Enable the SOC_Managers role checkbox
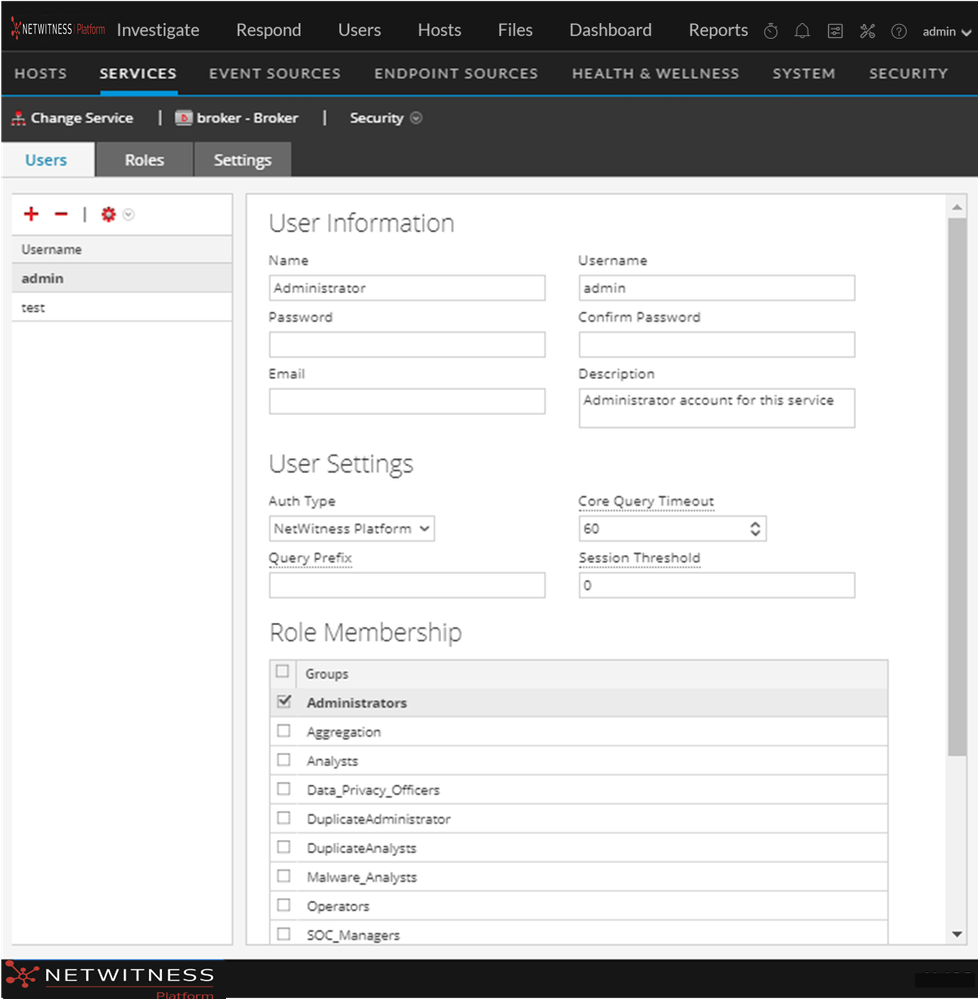This screenshot has height=999, width=978. click(283, 935)
